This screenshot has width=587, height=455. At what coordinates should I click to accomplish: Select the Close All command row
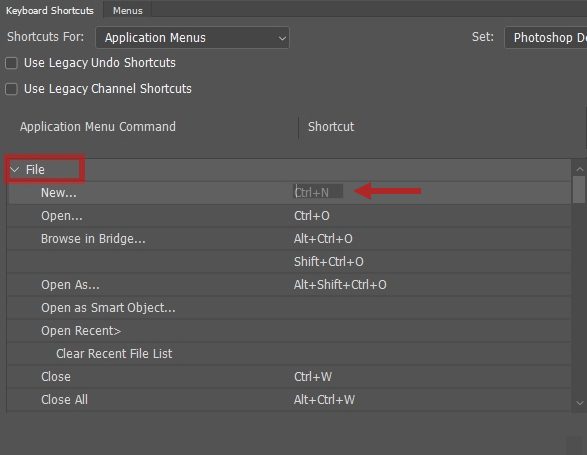[289, 400]
